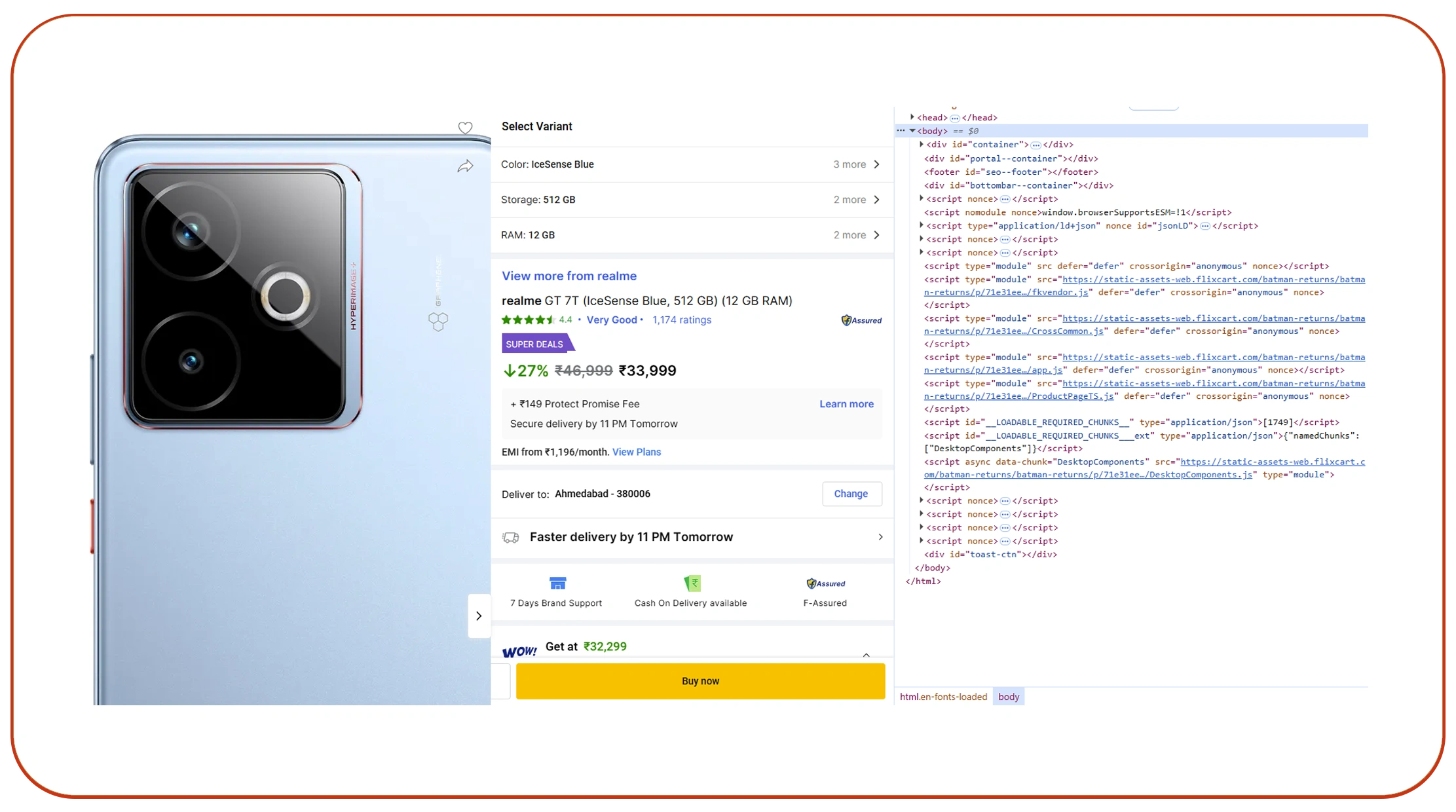This screenshot has height=812, width=1456.
Task: Click the struck-through price ₹46,999
Action: point(584,371)
